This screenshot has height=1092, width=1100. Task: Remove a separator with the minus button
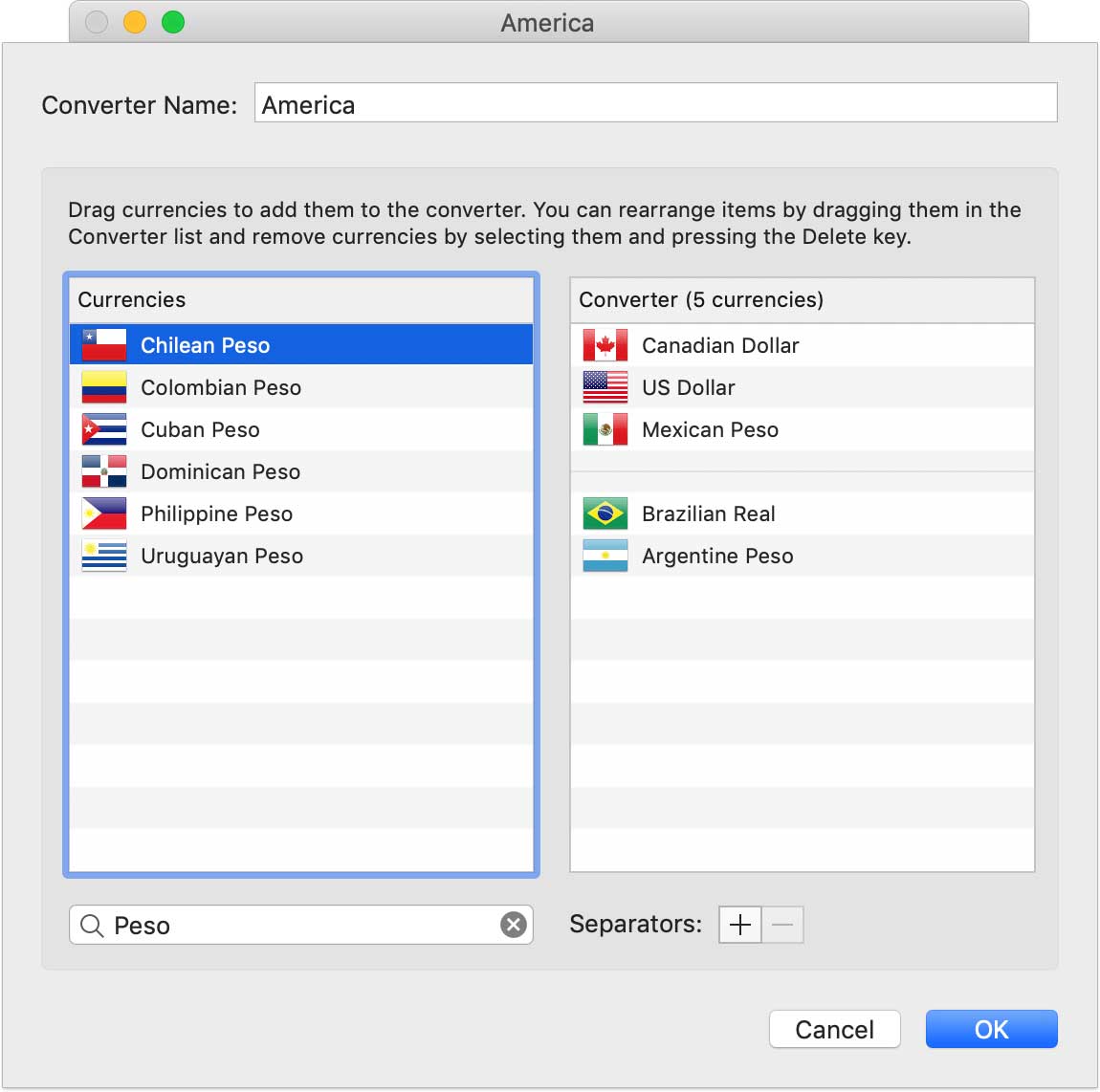781,924
